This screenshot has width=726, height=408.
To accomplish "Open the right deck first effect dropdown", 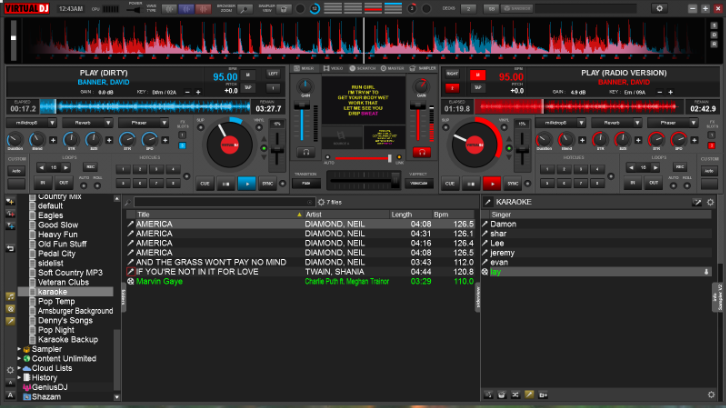I will [x=560, y=123].
